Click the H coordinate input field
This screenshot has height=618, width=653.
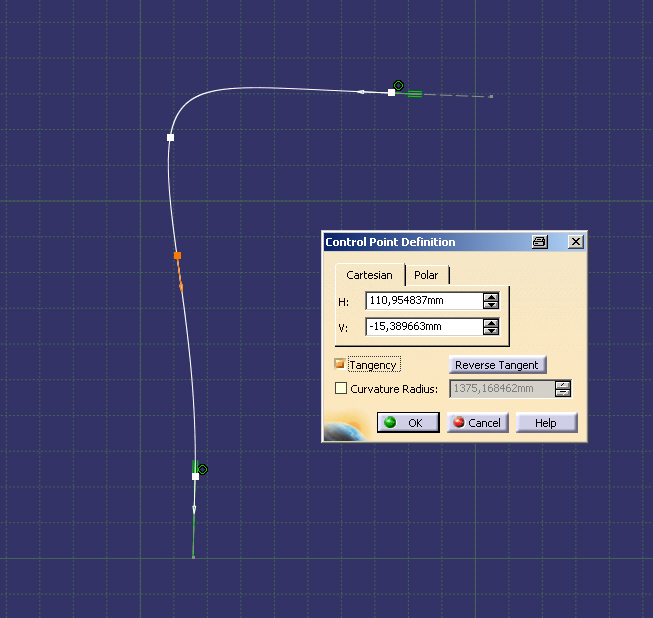(424, 301)
